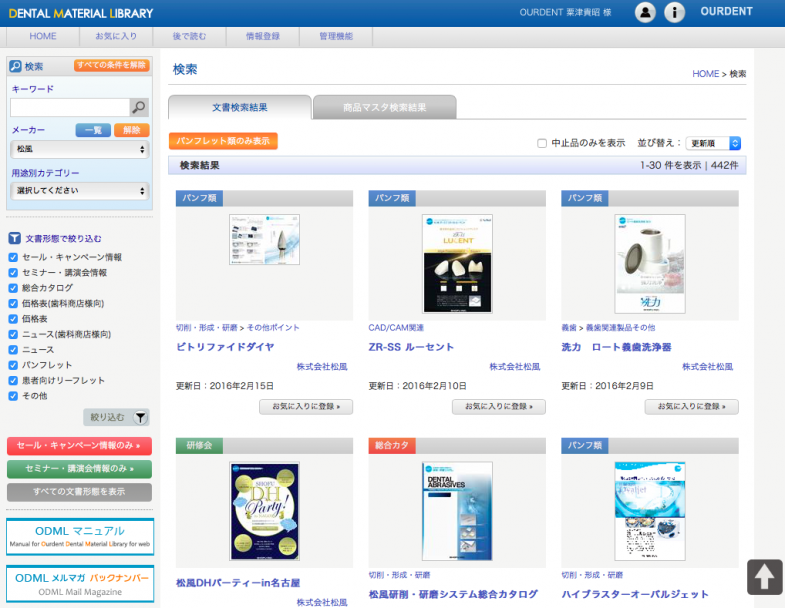Click すべての条件を解除 button
Viewport: 785px width, 608px height.
point(112,65)
